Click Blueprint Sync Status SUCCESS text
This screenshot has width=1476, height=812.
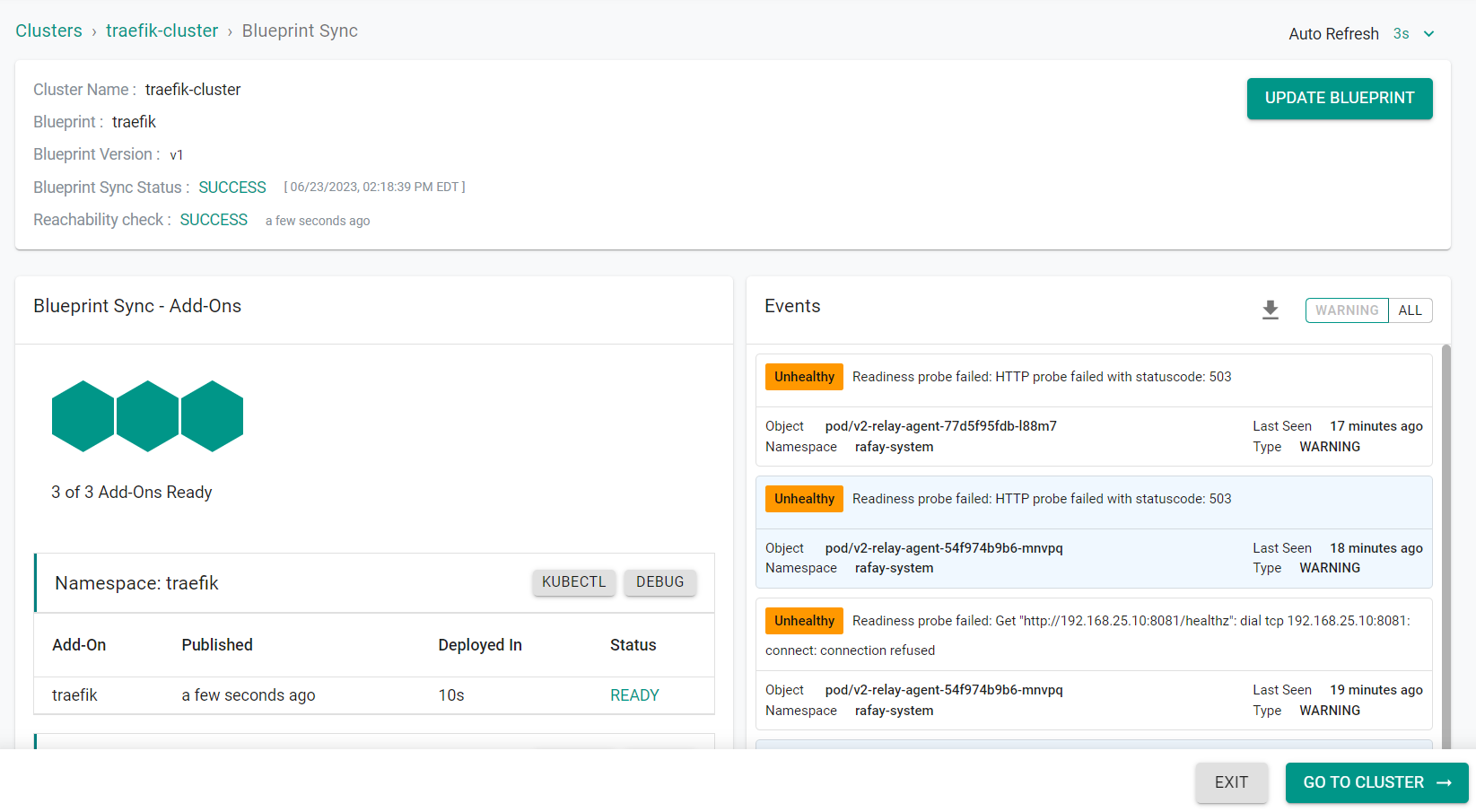point(232,188)
